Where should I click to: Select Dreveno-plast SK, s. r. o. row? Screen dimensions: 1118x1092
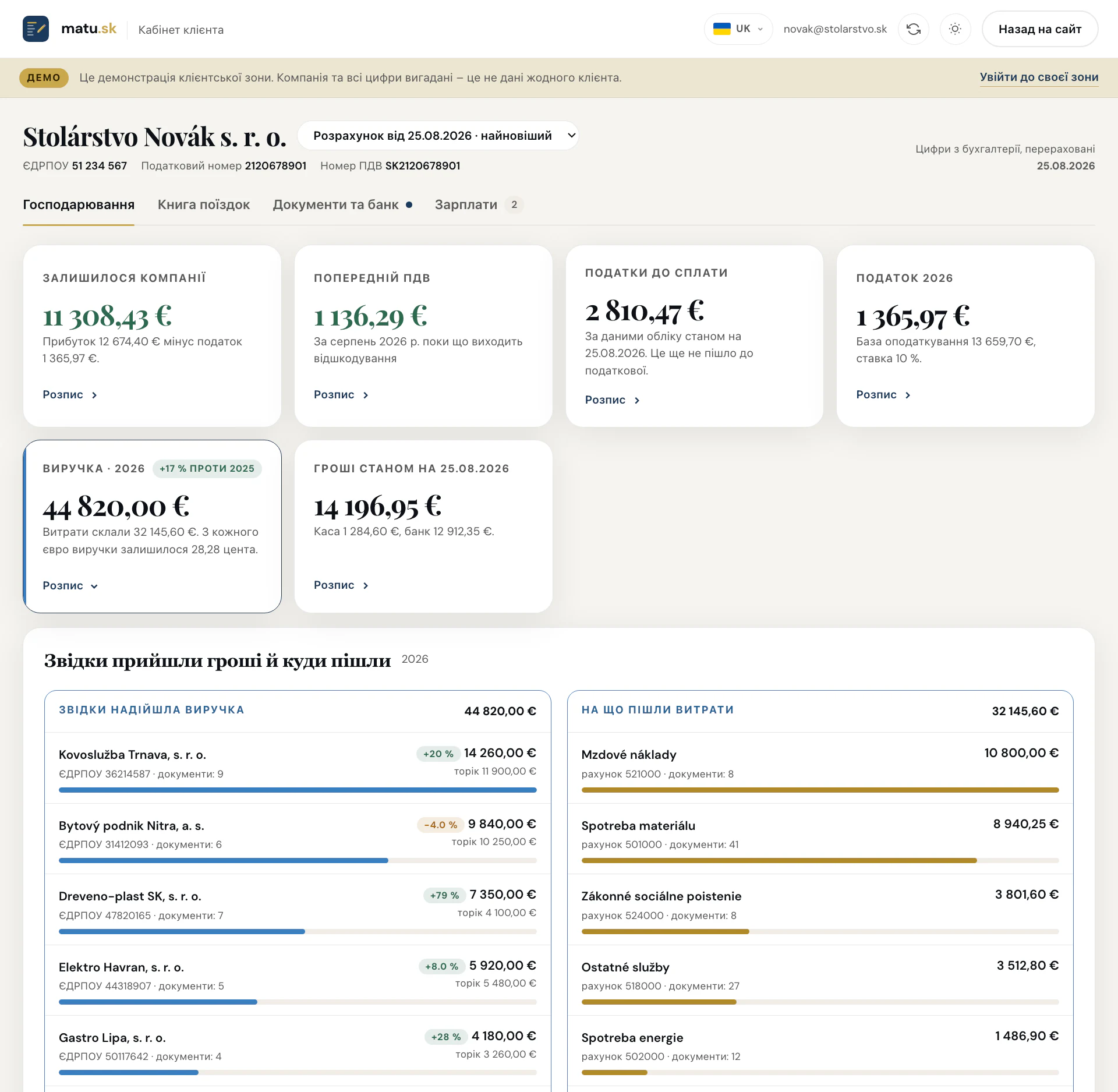298,910
